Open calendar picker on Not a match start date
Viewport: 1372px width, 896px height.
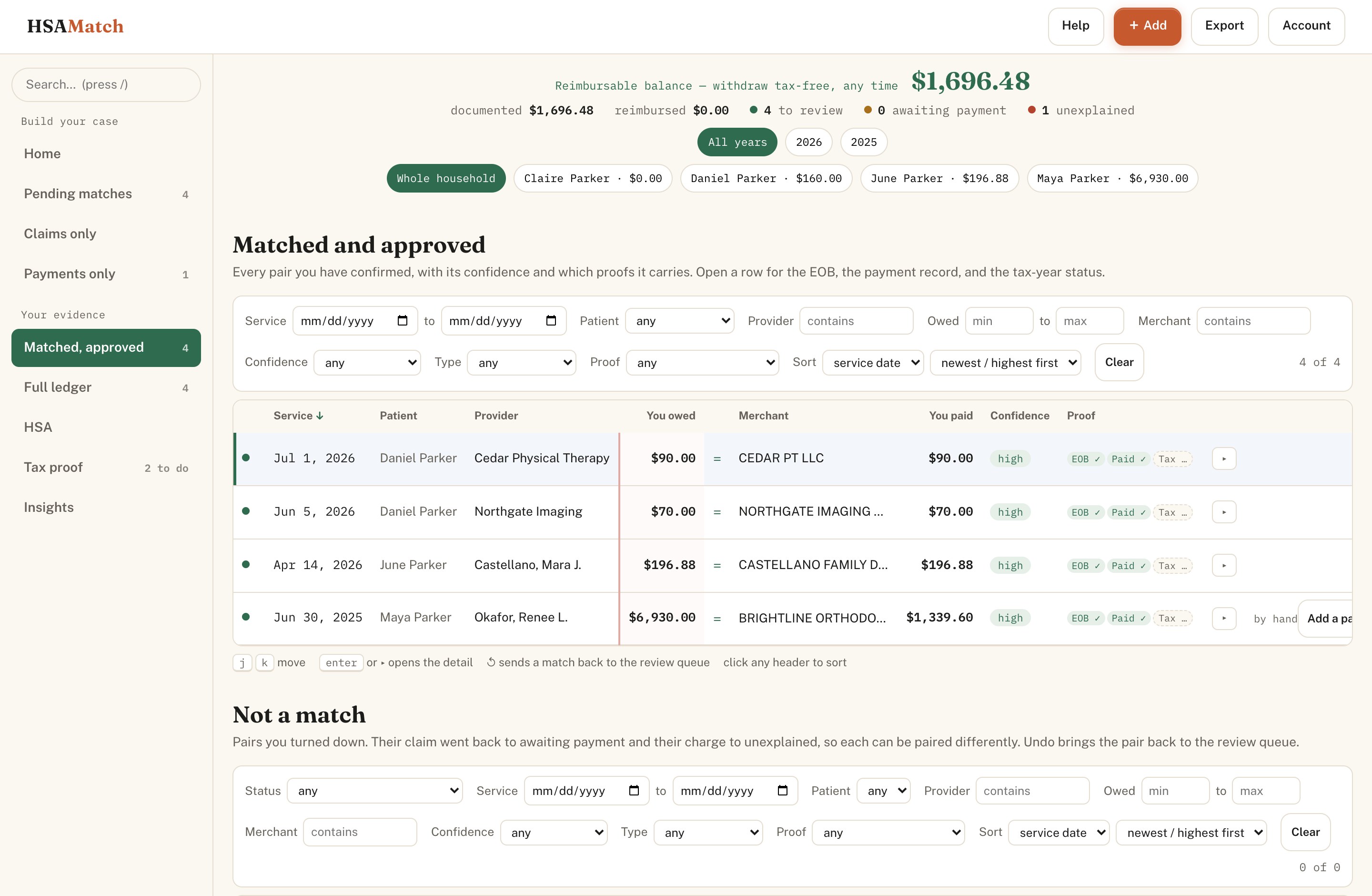[634, 791]
